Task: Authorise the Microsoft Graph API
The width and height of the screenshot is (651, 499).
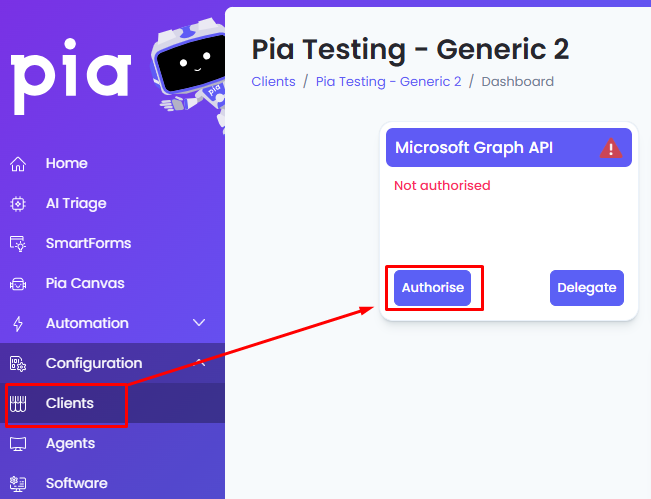Action: click(432, 288)
